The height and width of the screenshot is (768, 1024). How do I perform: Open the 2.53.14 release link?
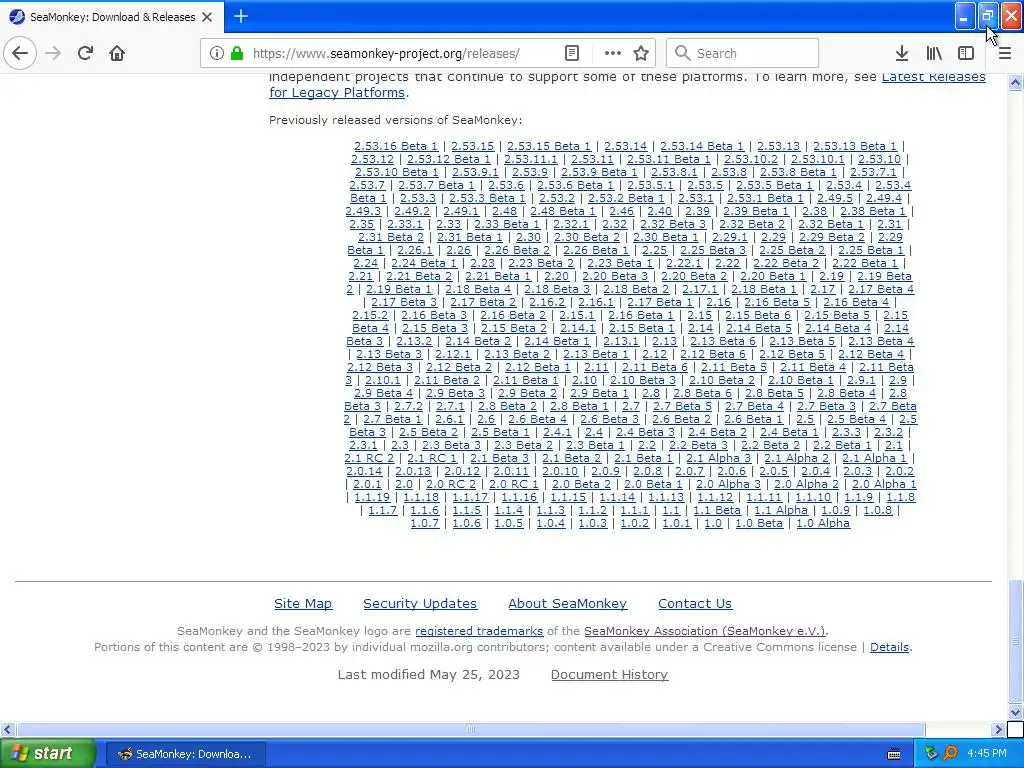click(x=625, y=146)
